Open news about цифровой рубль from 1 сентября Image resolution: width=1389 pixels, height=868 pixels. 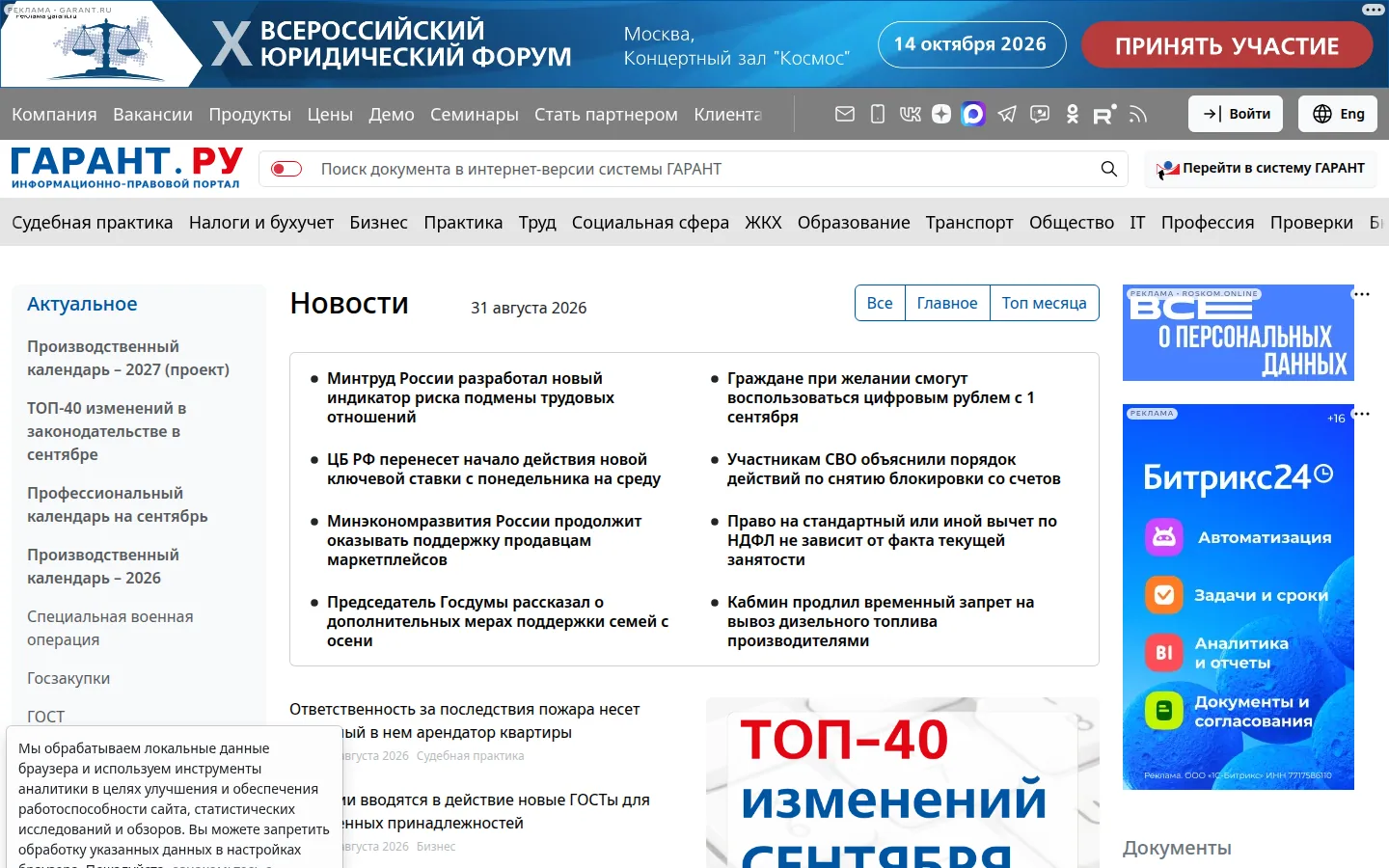click(881, 397)
